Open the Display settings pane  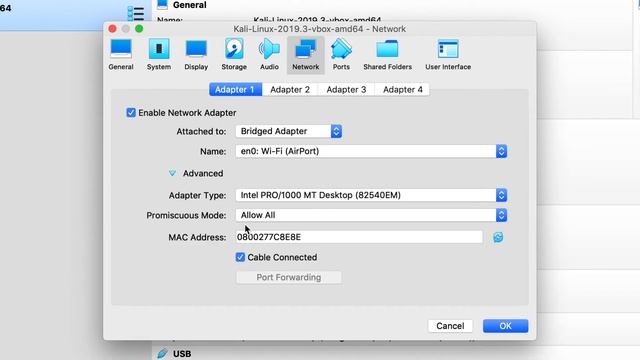pos(196,55)
